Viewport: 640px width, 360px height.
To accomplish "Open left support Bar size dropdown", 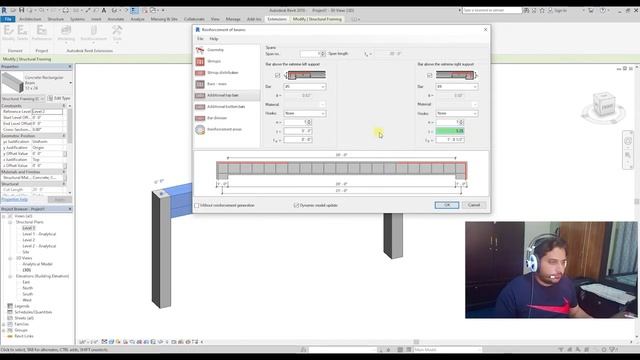I will 304,87.
